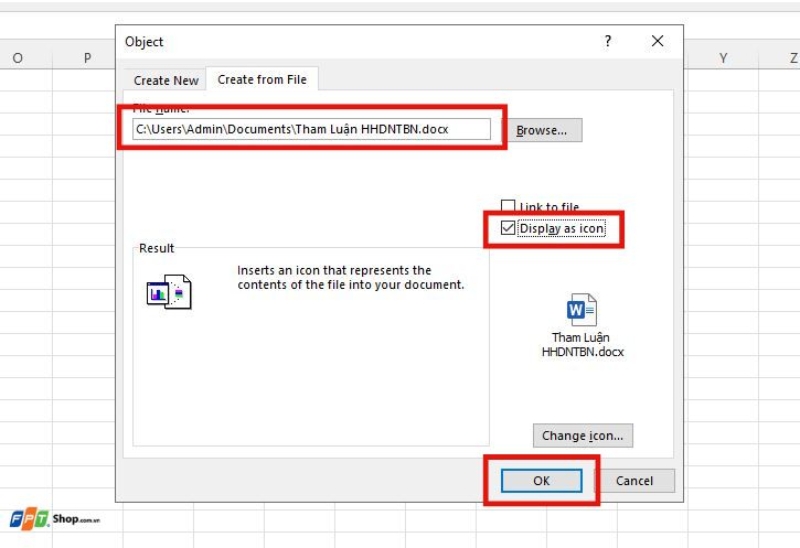Click the File name path field
This screenshot has height=548, width=800.
(311, 129)
